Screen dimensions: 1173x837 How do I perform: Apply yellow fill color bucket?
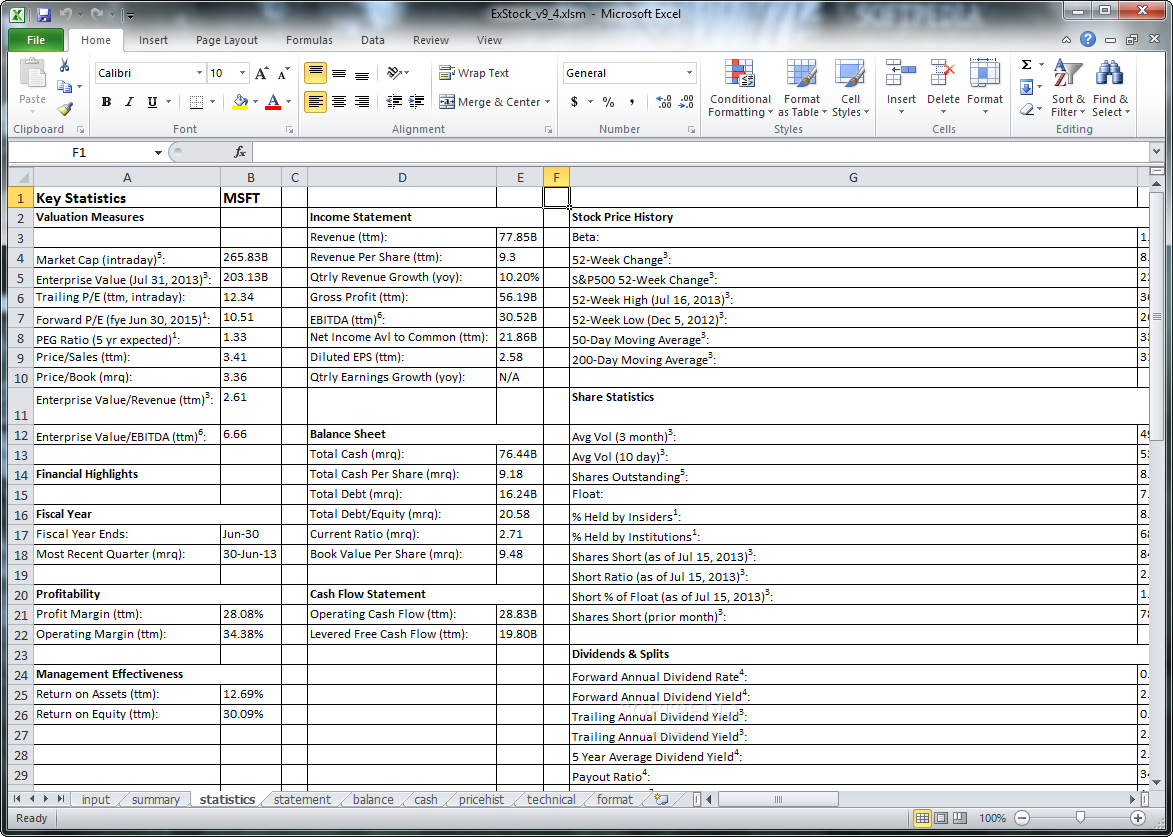click(x=240, y=102)
